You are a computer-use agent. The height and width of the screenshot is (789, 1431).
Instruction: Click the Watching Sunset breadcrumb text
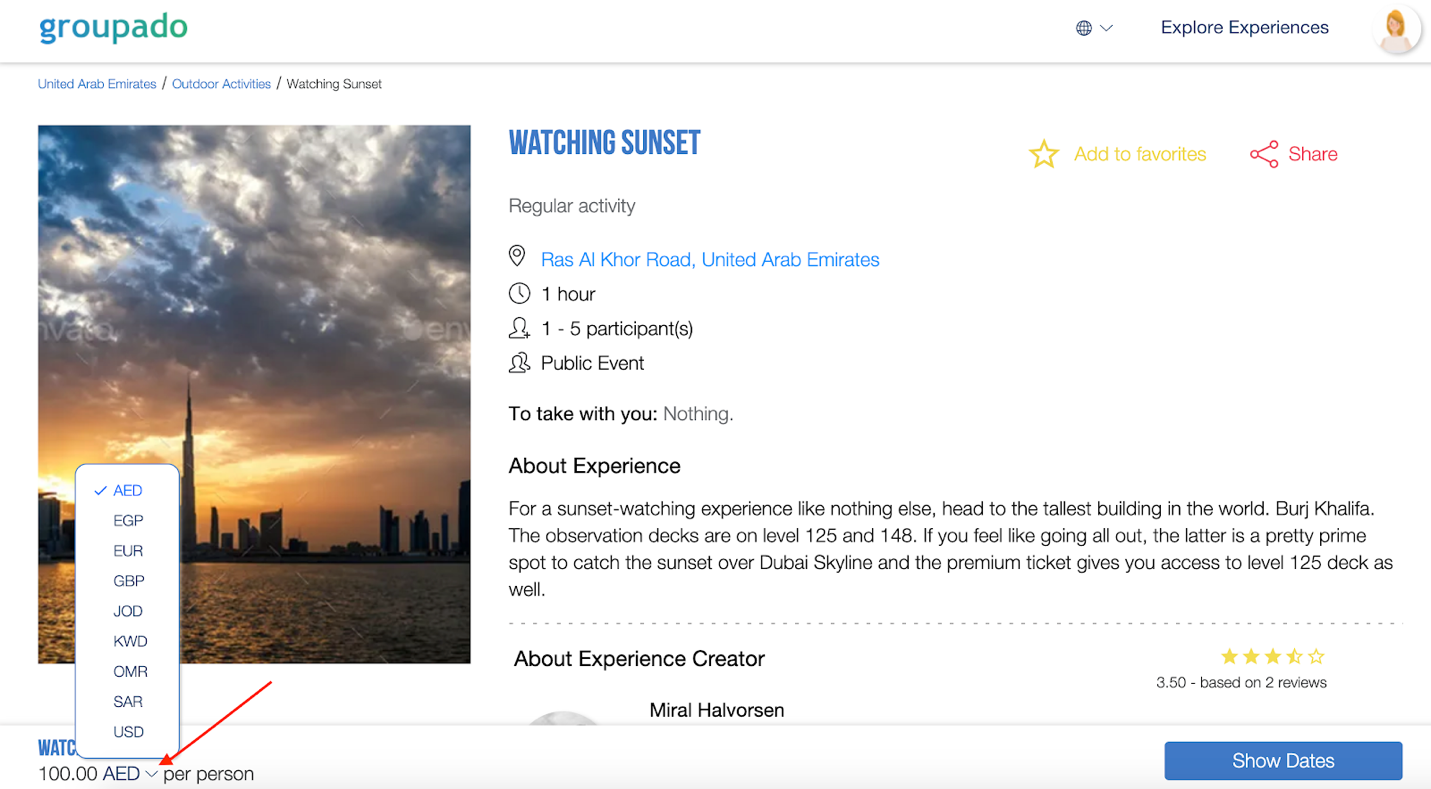pyautogui.click(x=334, y=84)
